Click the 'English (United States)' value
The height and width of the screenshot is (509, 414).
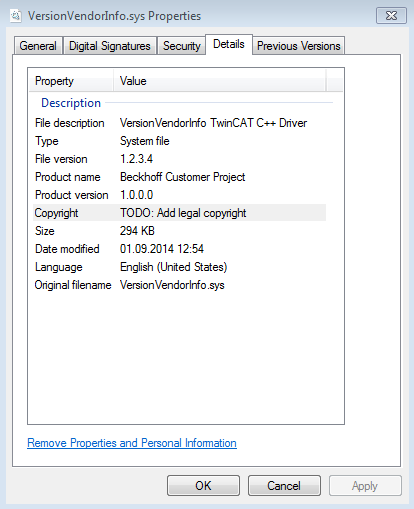point(173,267)
